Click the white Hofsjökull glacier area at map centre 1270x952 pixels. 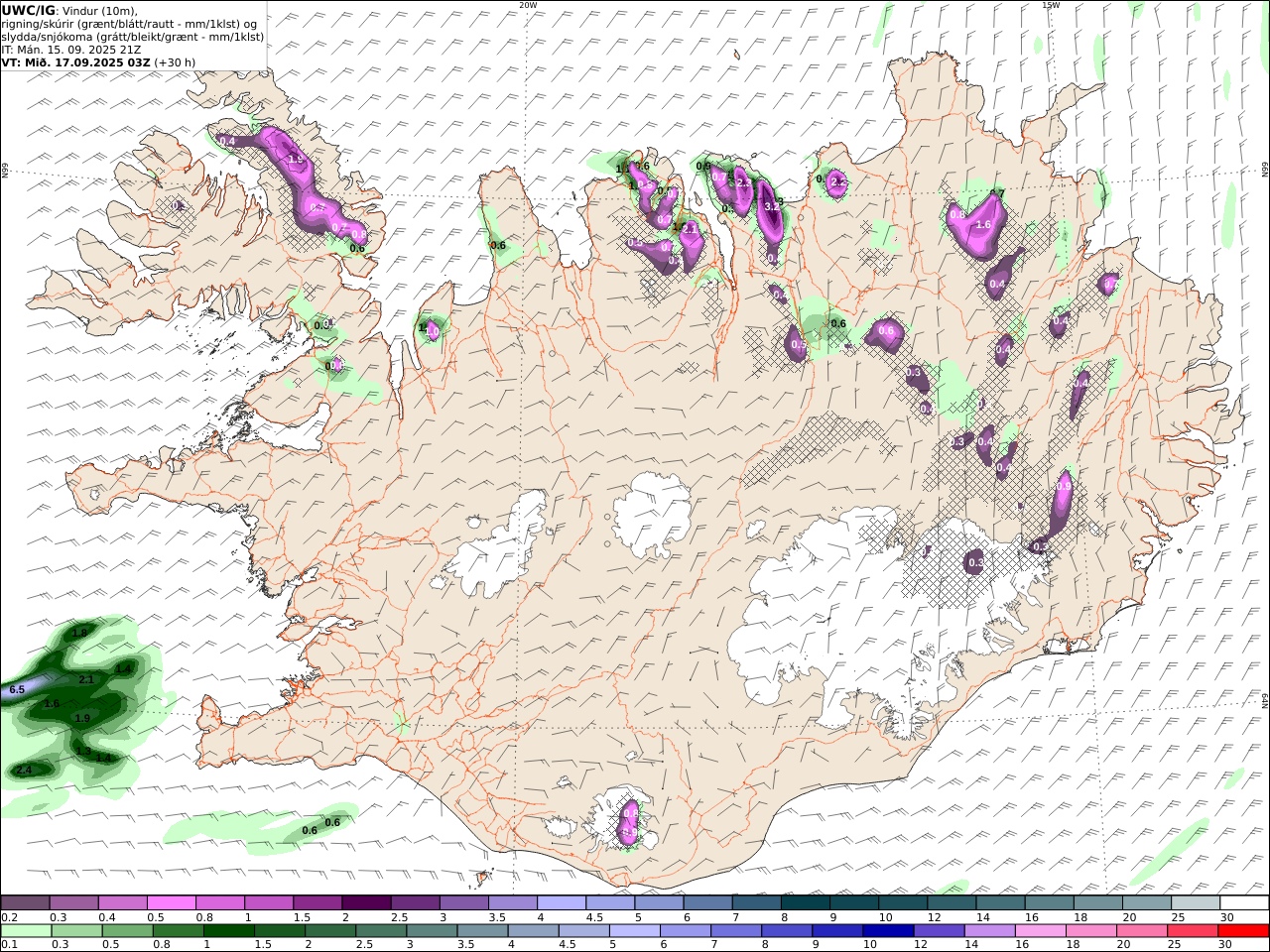(x=652, y=516)
